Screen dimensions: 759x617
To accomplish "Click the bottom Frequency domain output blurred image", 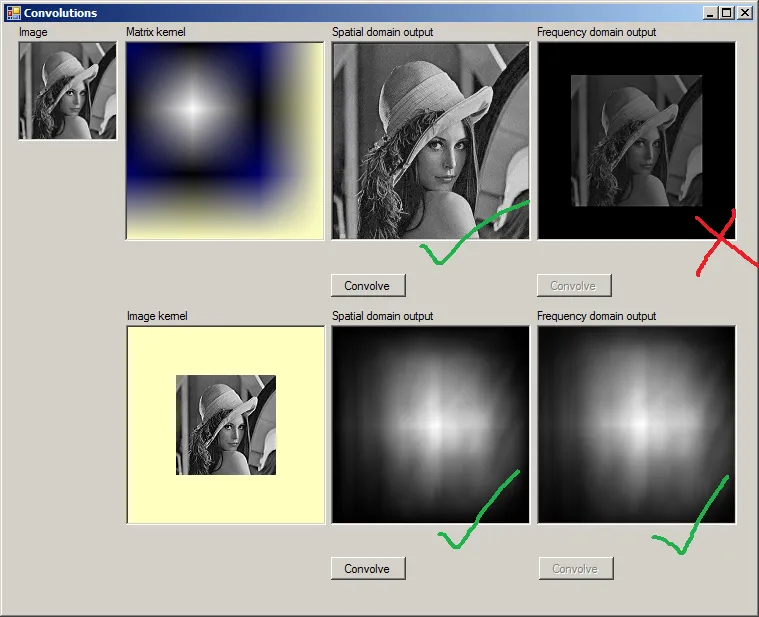I will tap(637, 425).
